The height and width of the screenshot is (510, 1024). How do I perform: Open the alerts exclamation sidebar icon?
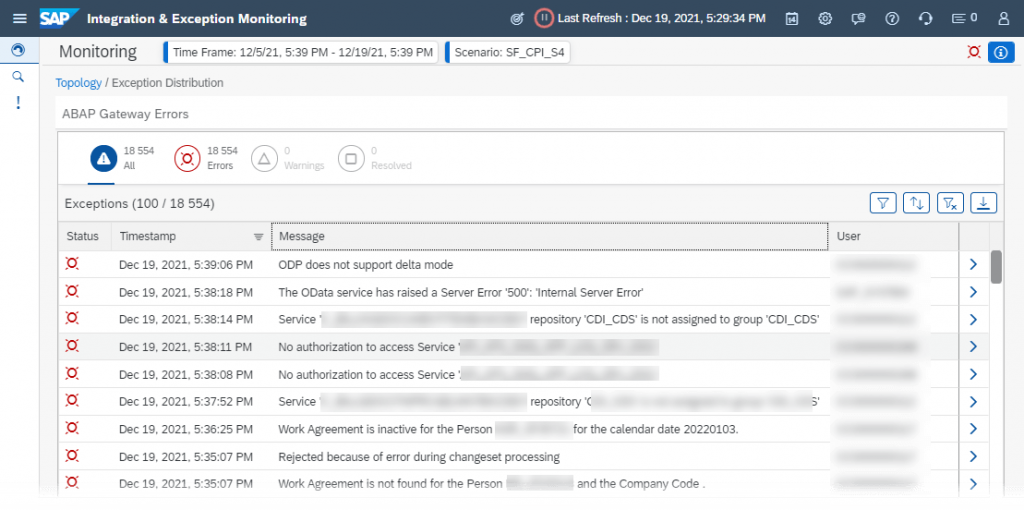click(18, 103)
